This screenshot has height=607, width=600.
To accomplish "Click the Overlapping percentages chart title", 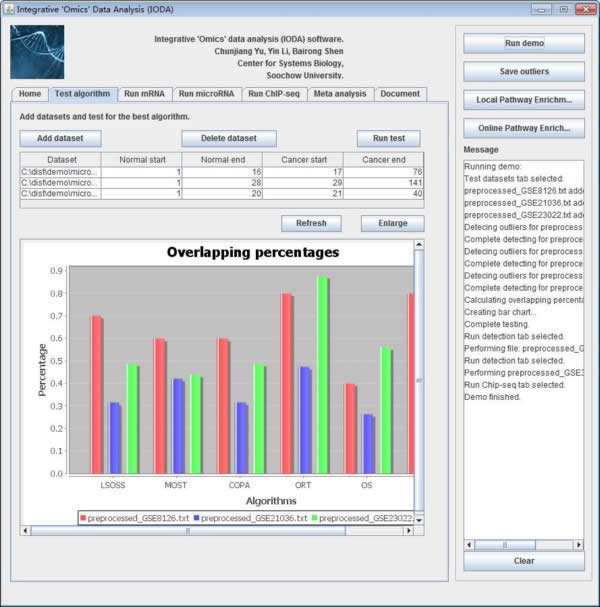I will 253,252.
